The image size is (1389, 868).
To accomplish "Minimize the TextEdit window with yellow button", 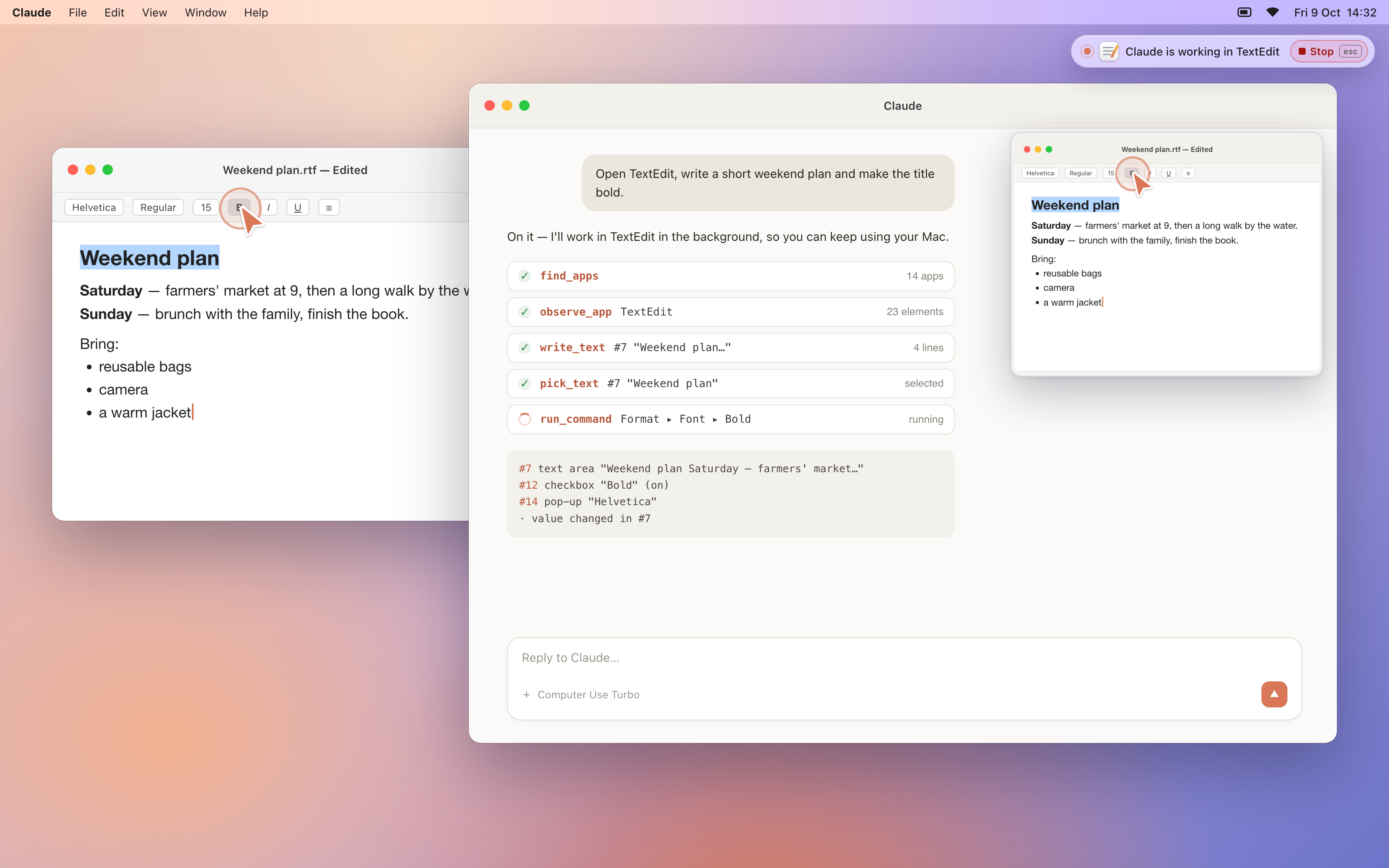I will pyautogui.click(x=90, y=170).
